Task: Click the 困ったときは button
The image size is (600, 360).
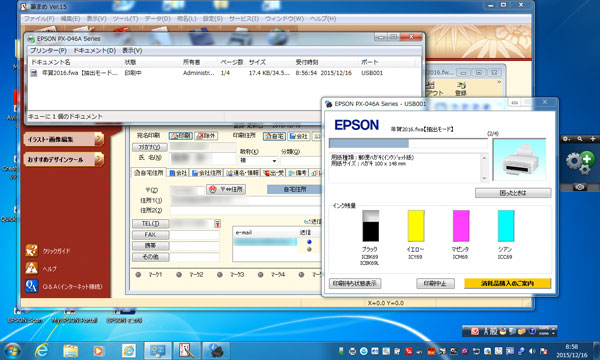Action: [x=513, y=193]
